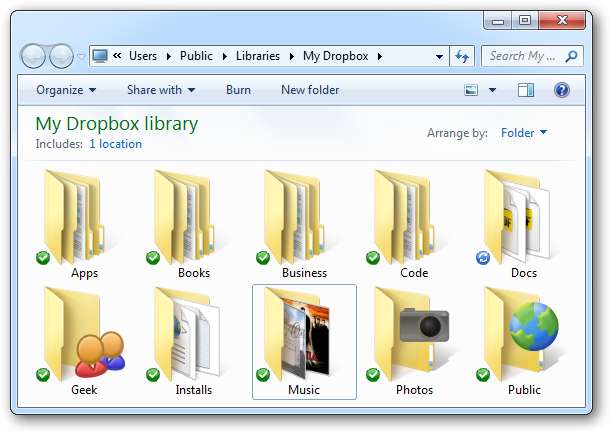The image size is (611, 433).
Task: Open the Share with dropdown
Action: (x=160, y=90)
